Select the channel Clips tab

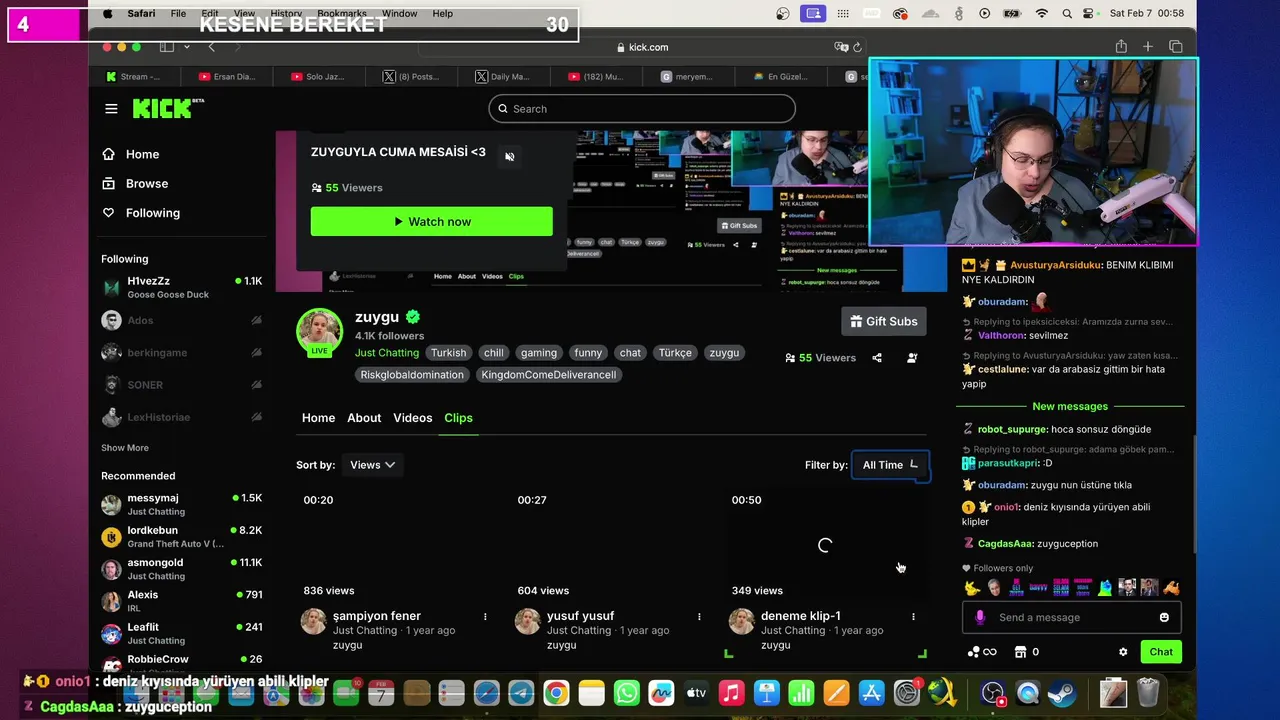pos(458,418)
